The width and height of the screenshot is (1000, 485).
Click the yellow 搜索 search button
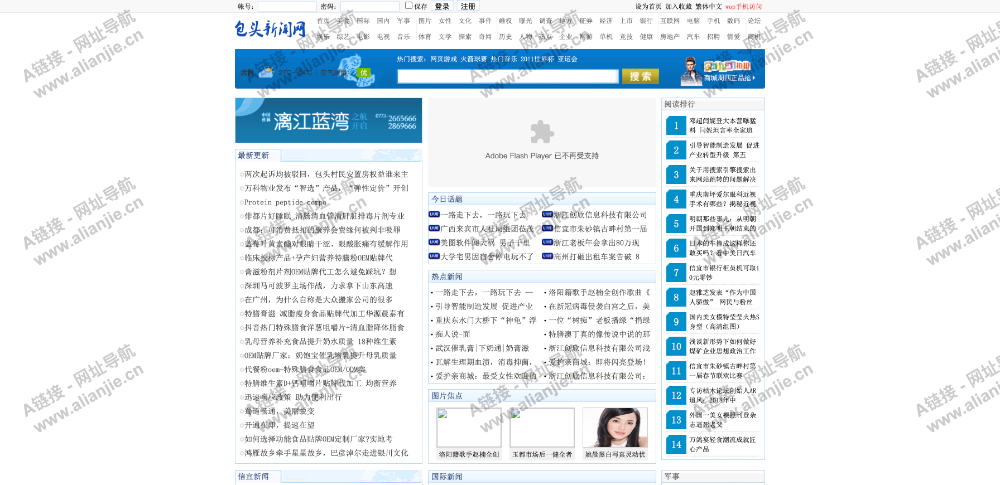click(640, 77)
